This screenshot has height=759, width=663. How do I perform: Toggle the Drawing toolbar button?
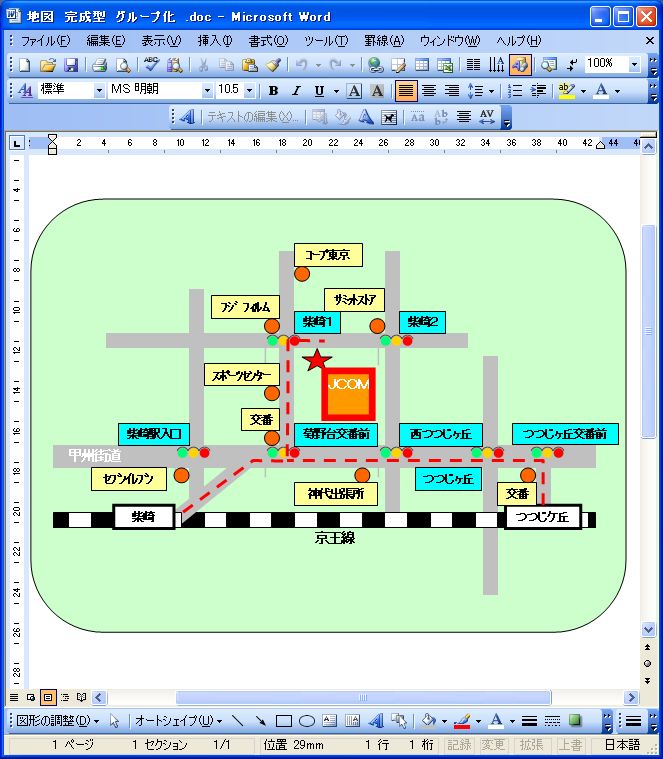pos(520,64)
